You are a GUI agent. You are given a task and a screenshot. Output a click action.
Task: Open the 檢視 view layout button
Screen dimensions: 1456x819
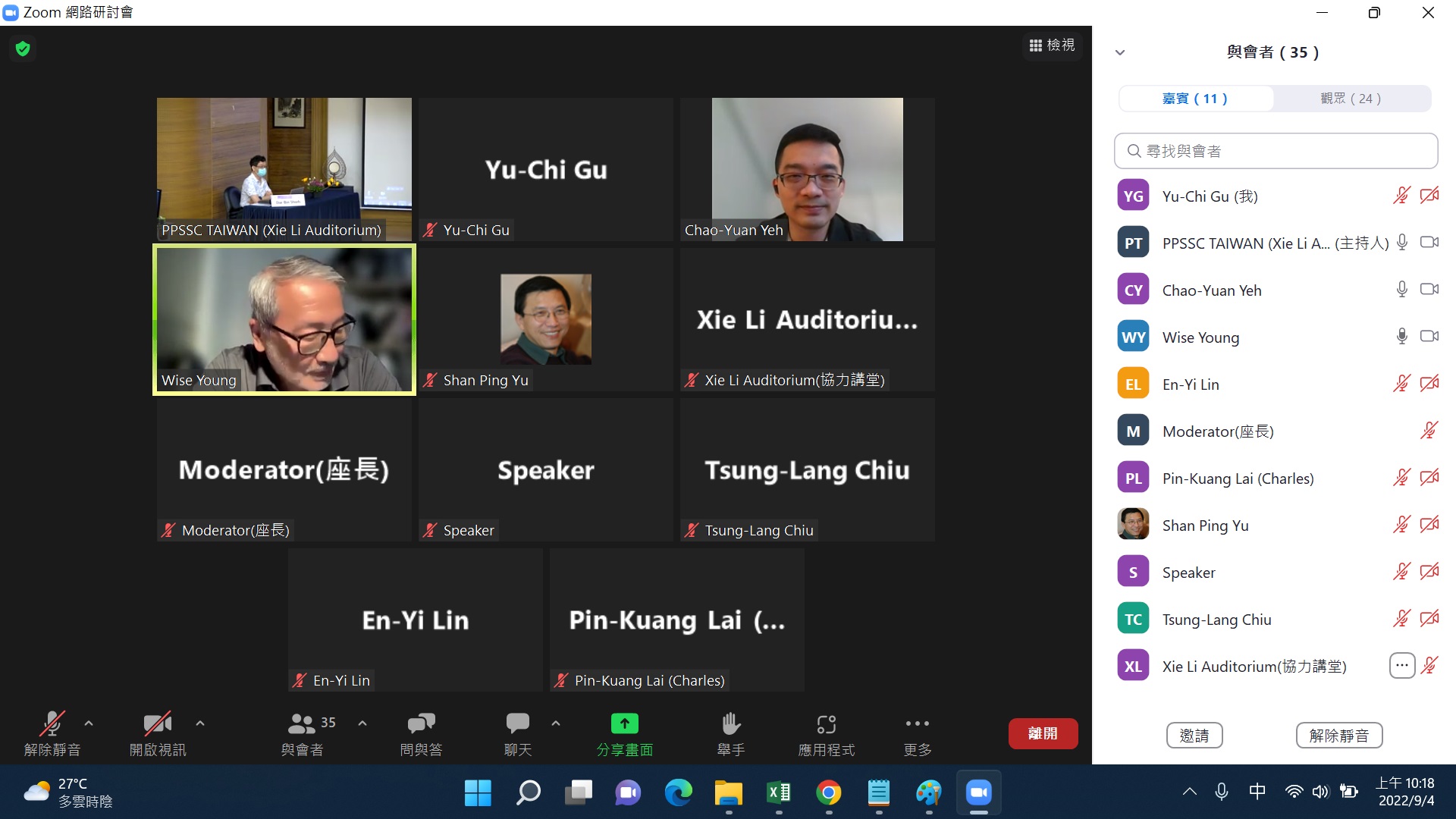pos(1052,45)
